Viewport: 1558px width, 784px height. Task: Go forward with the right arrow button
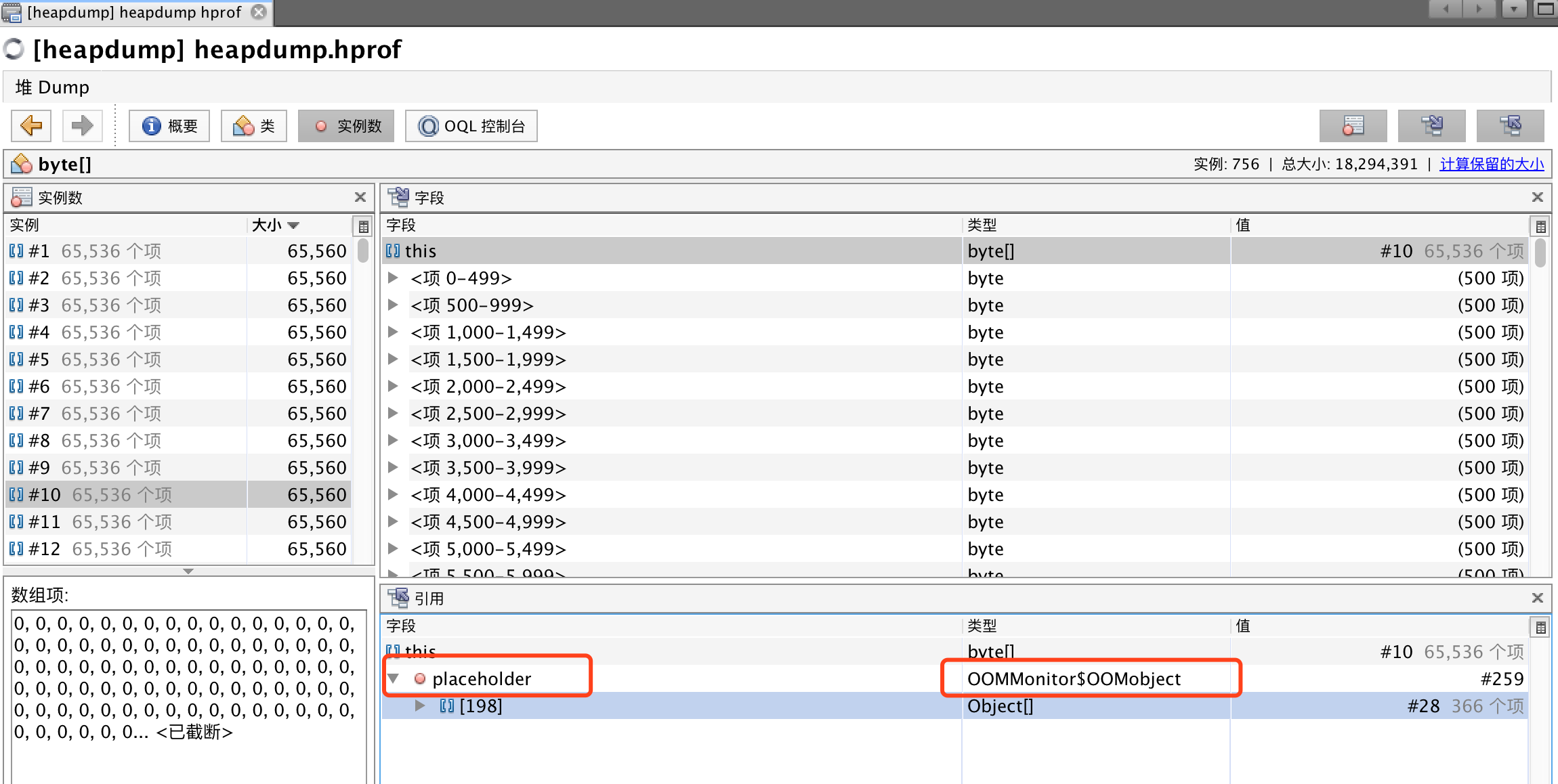point(82,126)
